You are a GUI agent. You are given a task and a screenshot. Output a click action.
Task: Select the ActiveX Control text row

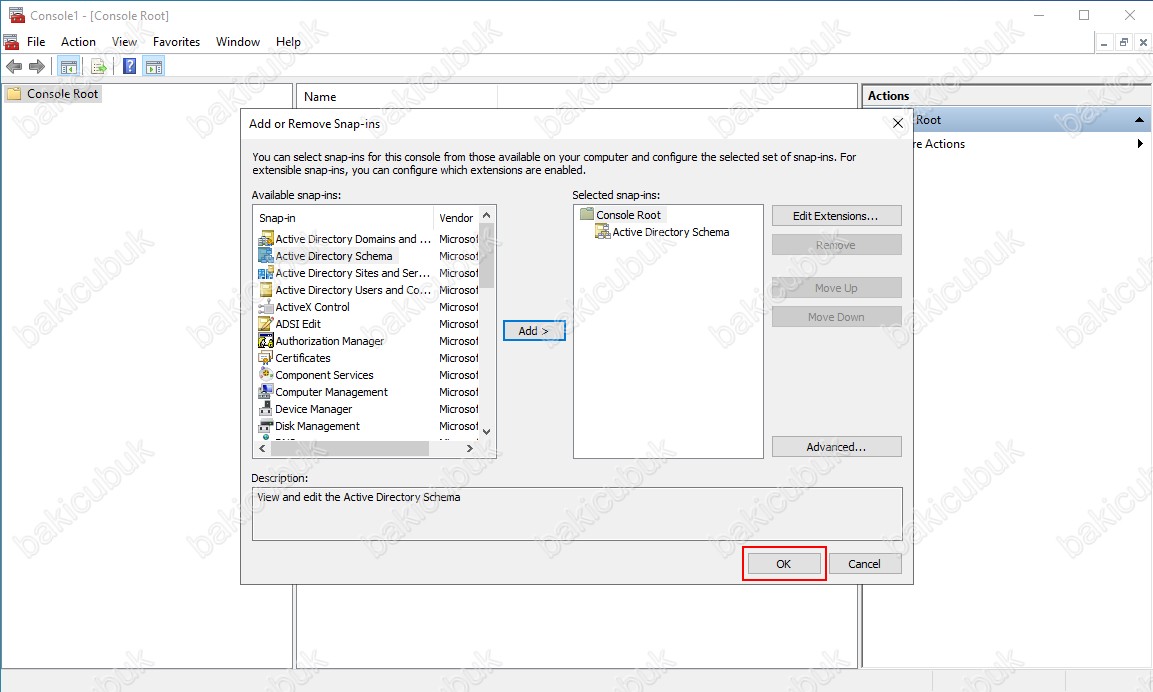313,307
